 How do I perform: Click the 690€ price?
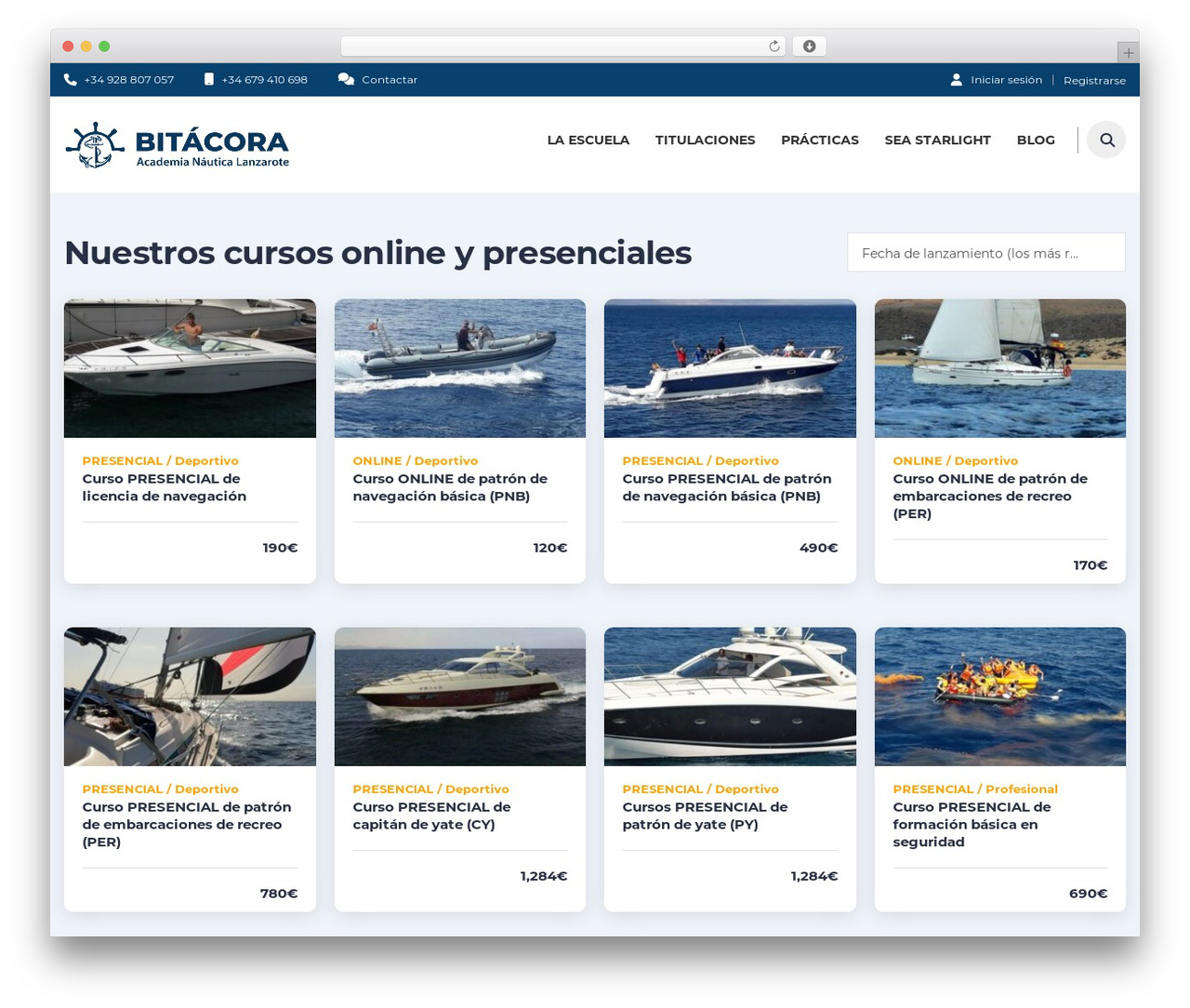pos(1089,894)
